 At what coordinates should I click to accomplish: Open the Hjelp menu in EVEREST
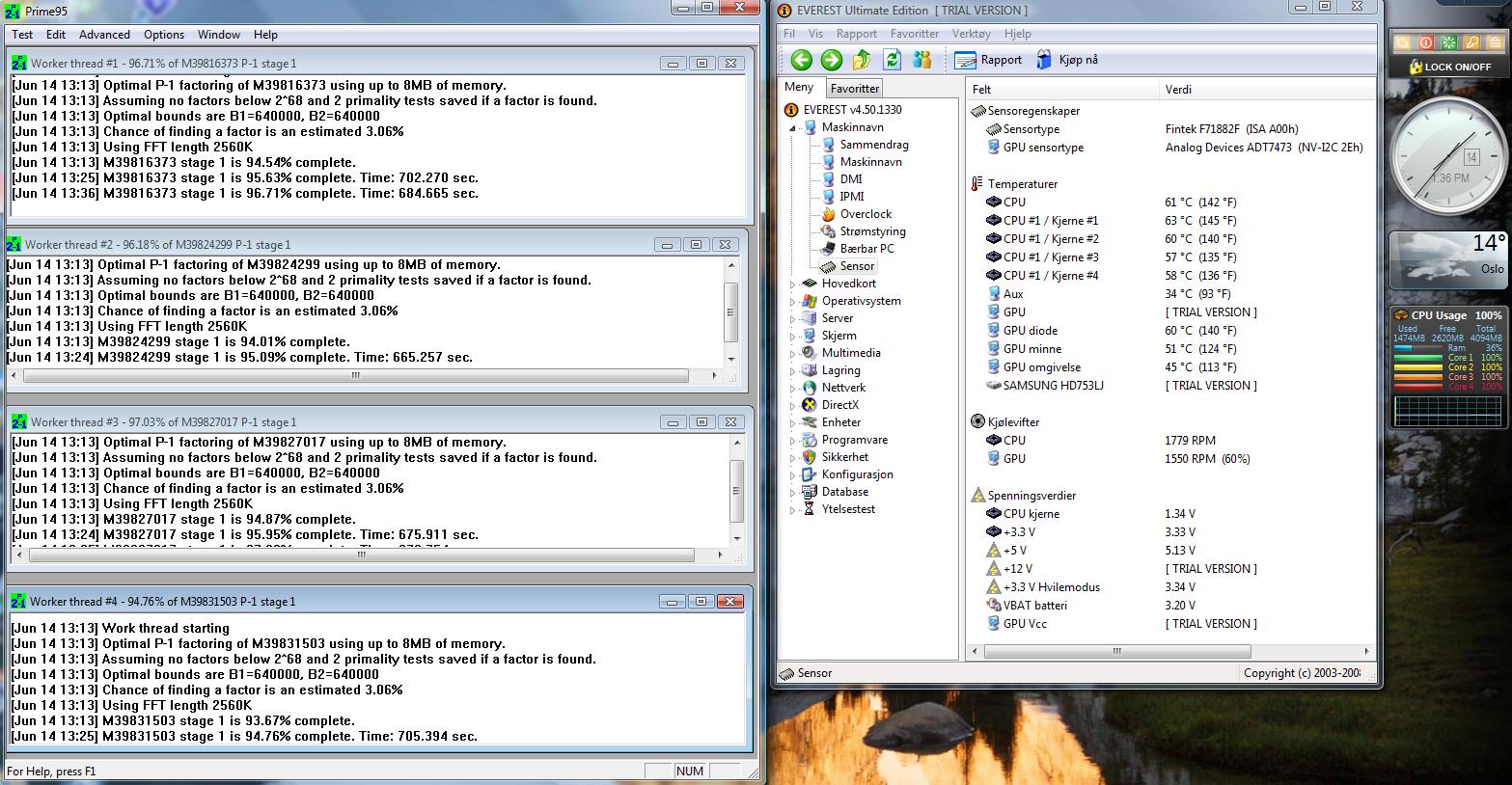pyautogui.click(x=1018, y=33)
